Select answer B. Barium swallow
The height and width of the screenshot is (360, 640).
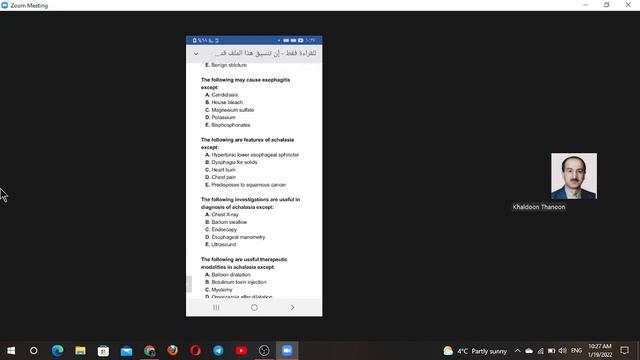coord(226,222)
